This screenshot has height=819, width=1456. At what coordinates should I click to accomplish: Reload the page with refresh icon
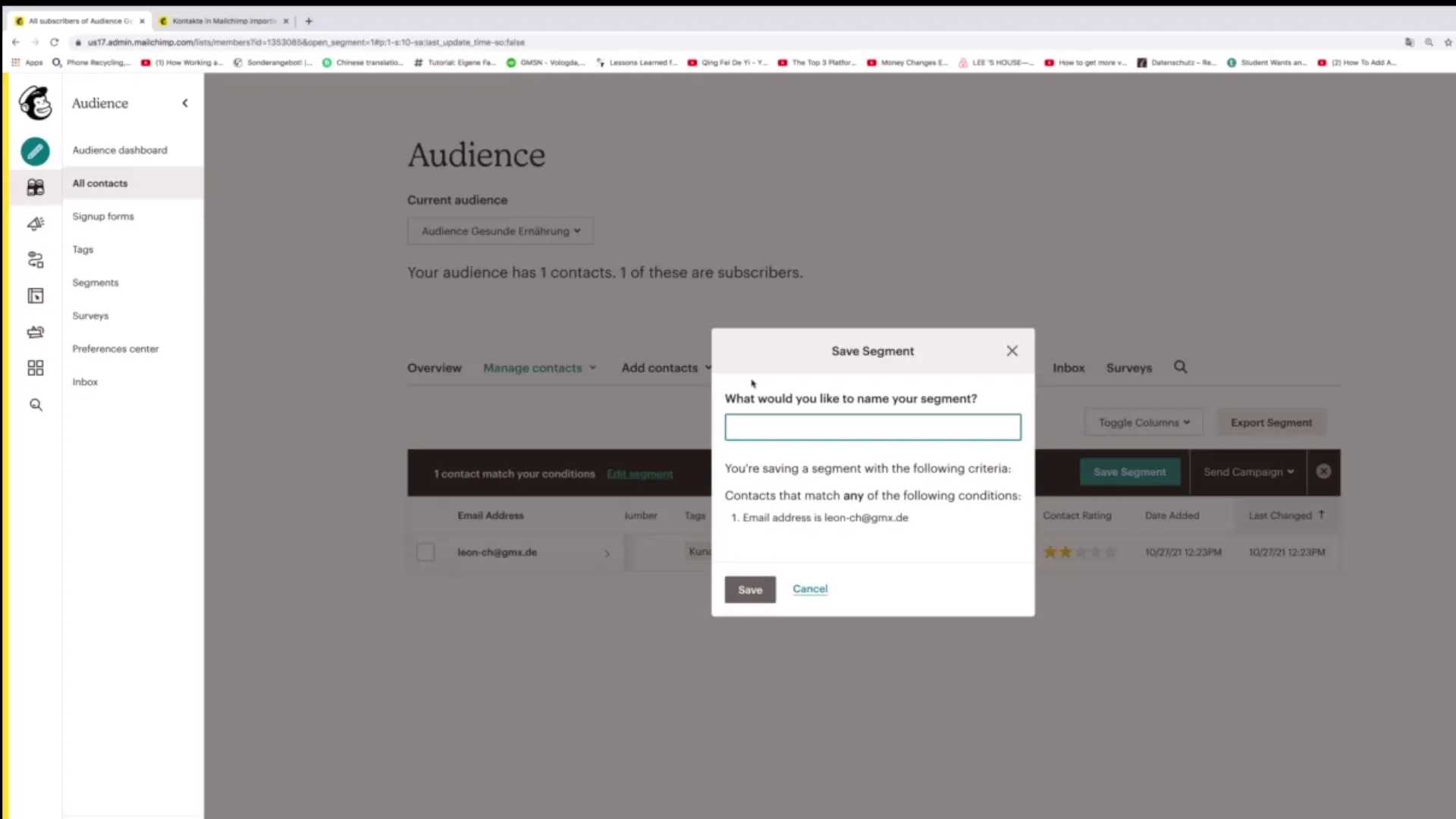(x=54, y=42)
